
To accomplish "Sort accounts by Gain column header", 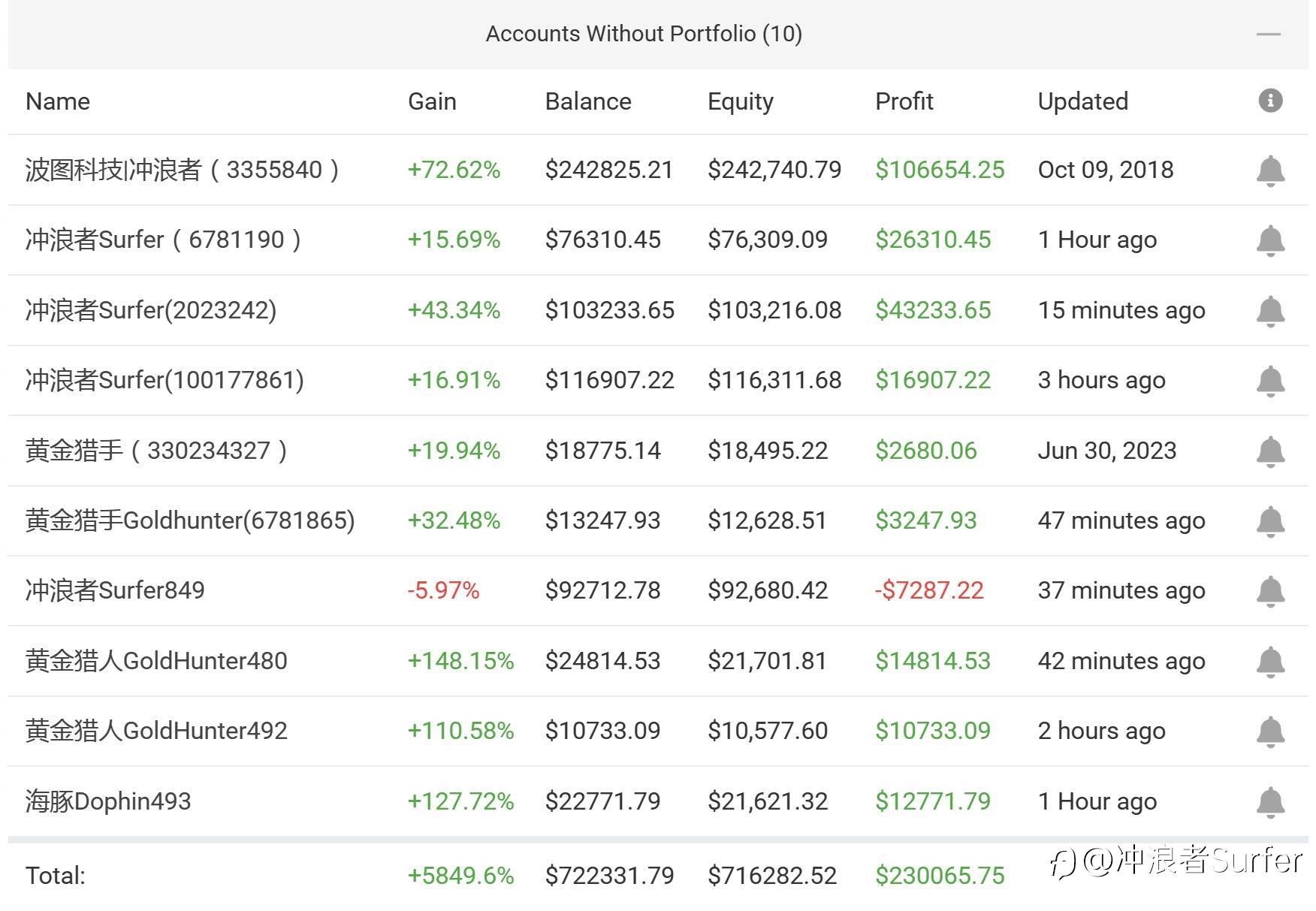I will [x=432, y=101].
